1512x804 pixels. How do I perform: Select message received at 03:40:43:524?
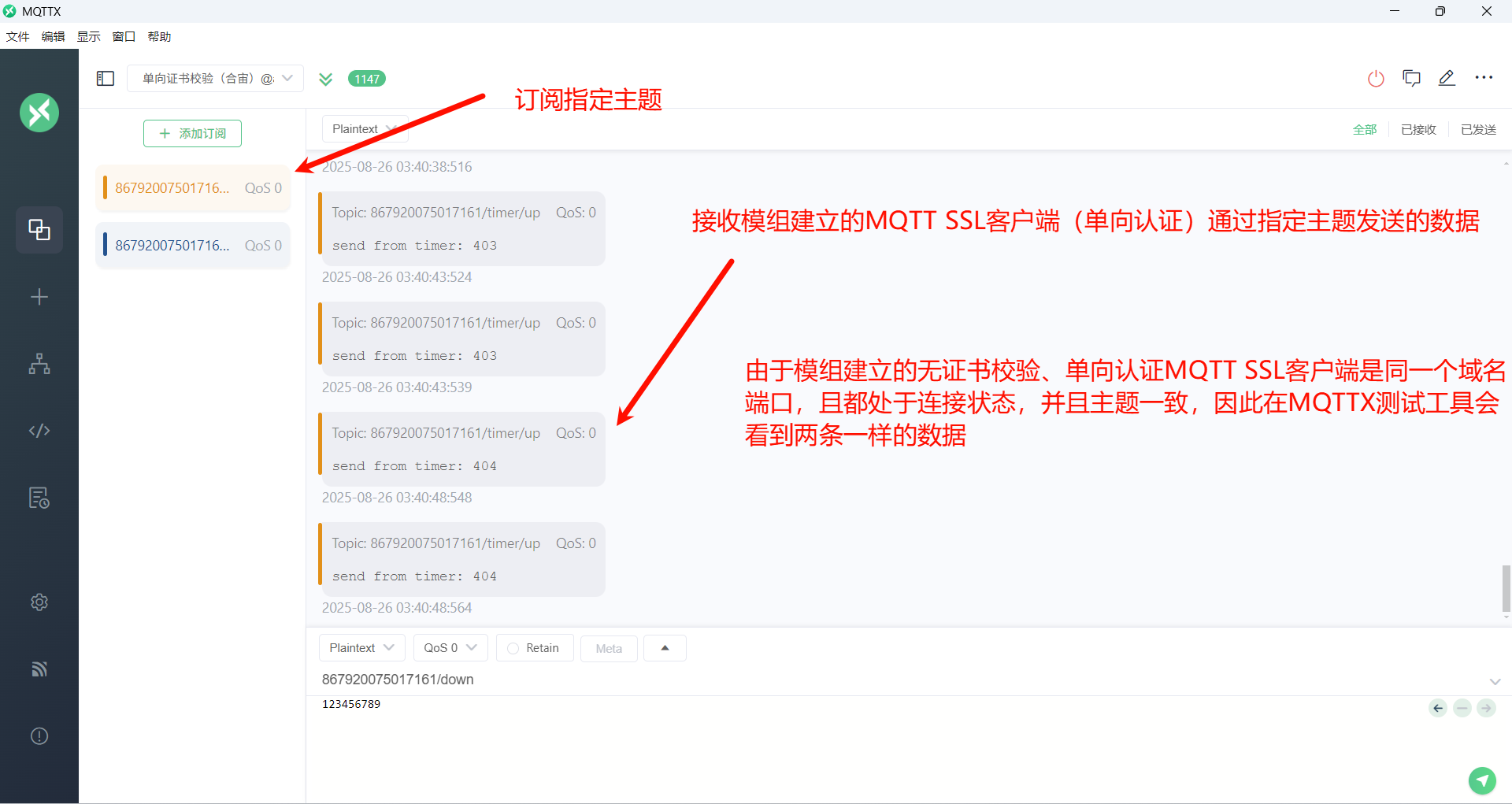pyautogui.click(x=461, y=229)
